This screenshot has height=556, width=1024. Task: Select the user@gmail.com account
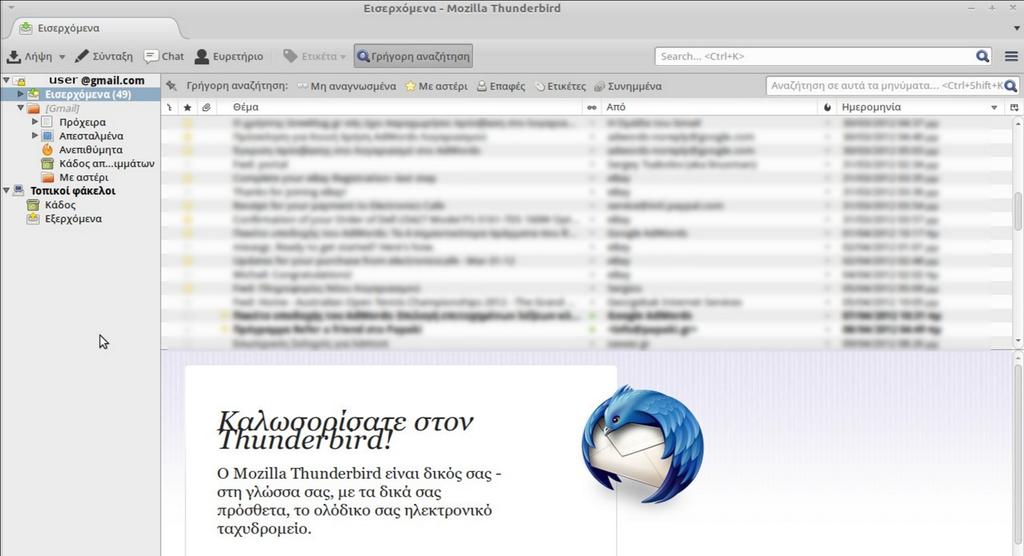click(97, 80)
